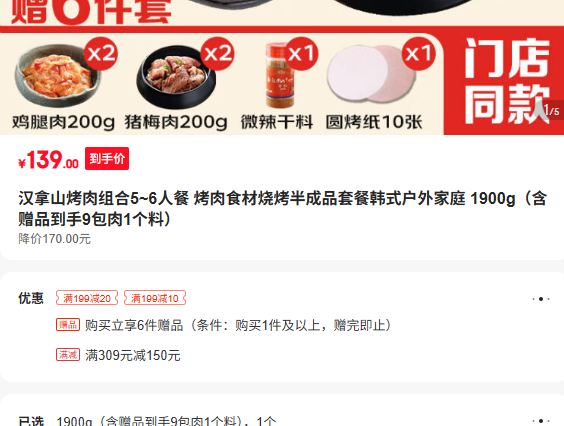Screen dimensions: 564x426
Task: Expand the 已选 specification three-dot menu
Action: 541,421
